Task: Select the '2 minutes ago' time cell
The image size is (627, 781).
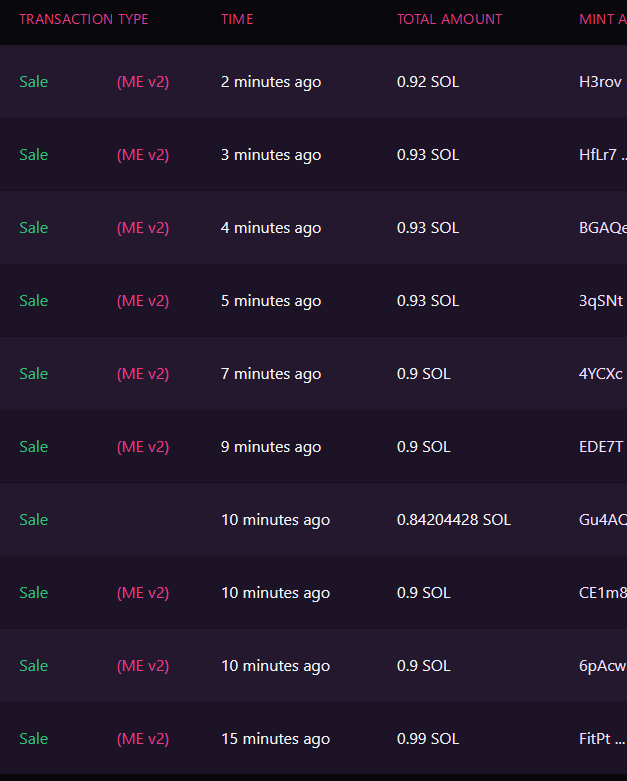Action: (271, 82)
